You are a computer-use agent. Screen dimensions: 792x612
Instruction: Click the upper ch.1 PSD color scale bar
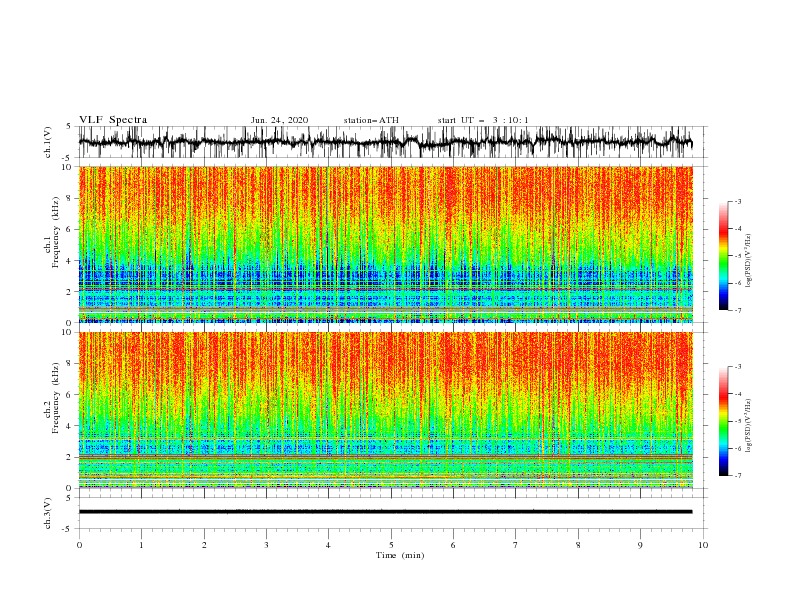(723, 256)
